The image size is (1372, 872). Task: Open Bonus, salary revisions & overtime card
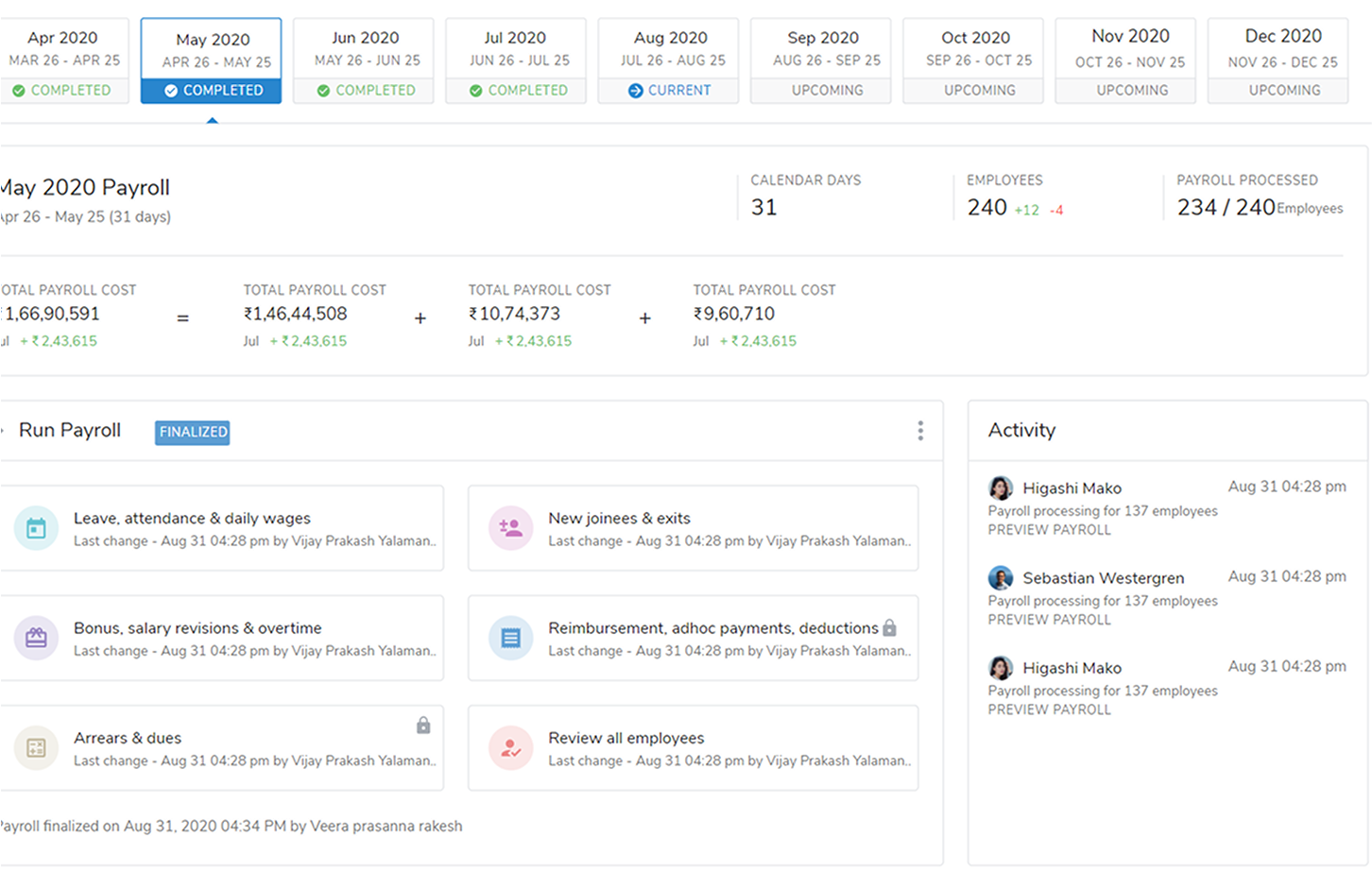[x=221, y=638]
